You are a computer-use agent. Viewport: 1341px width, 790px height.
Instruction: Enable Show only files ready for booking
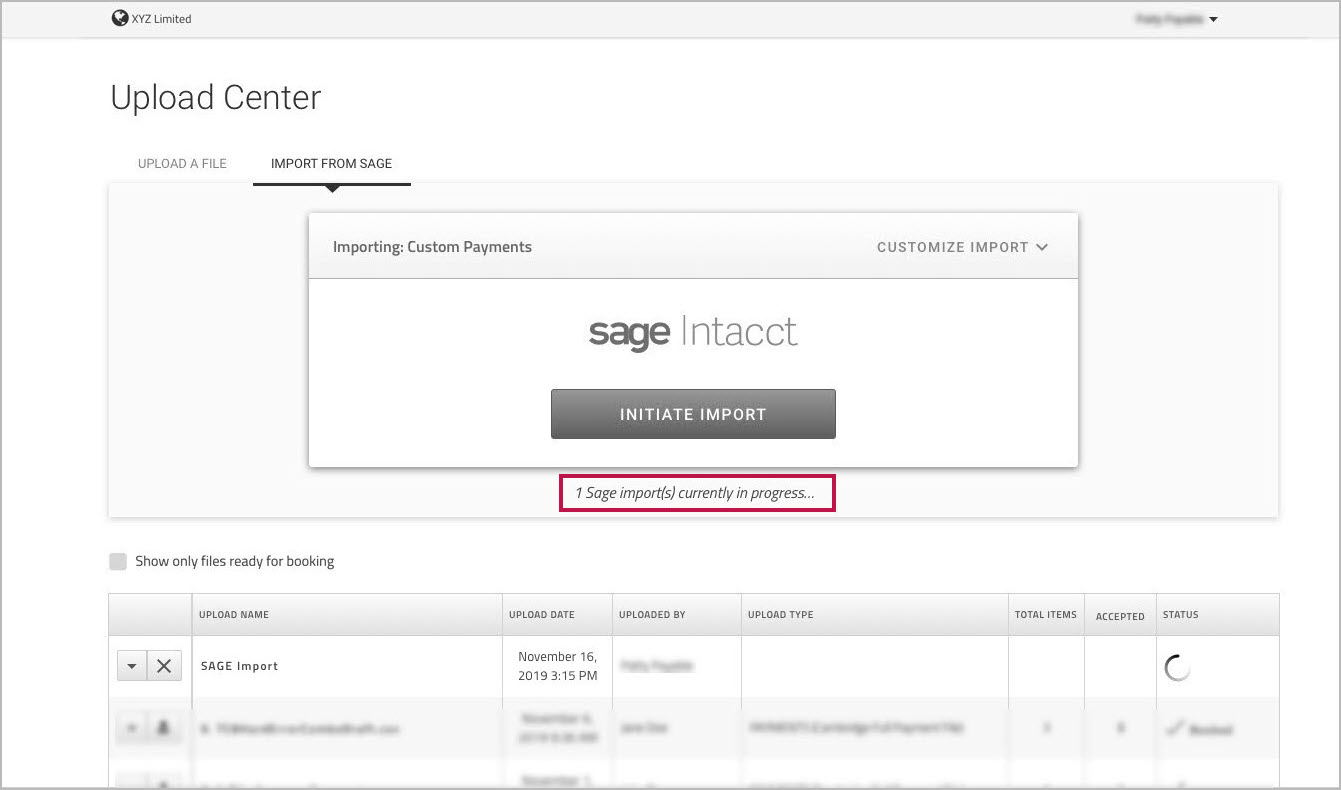[x=118, y=561]
